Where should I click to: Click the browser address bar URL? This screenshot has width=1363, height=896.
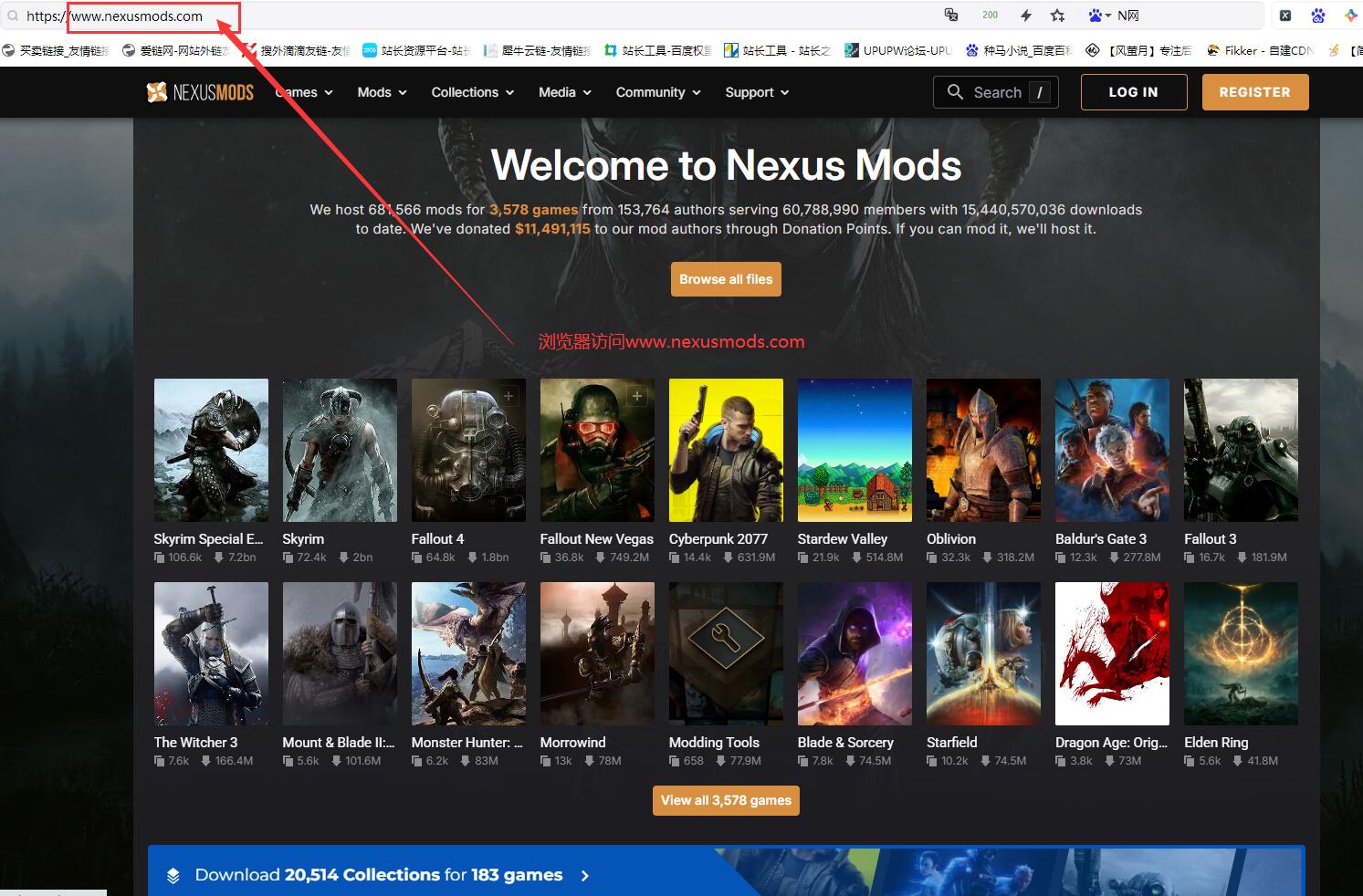tap(114, 16)
